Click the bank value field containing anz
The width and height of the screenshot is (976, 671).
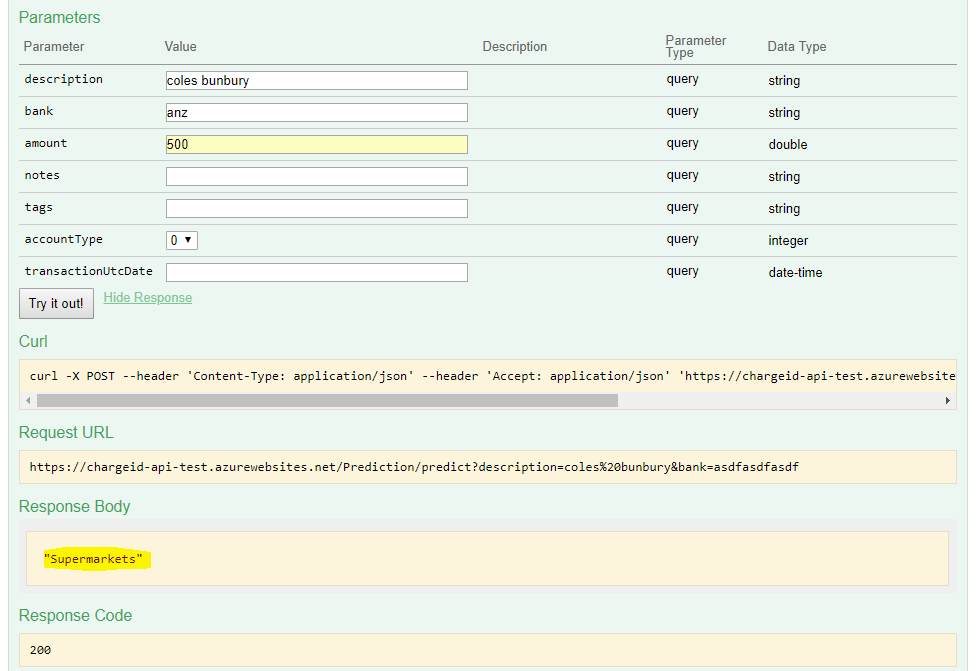(316, 113)
